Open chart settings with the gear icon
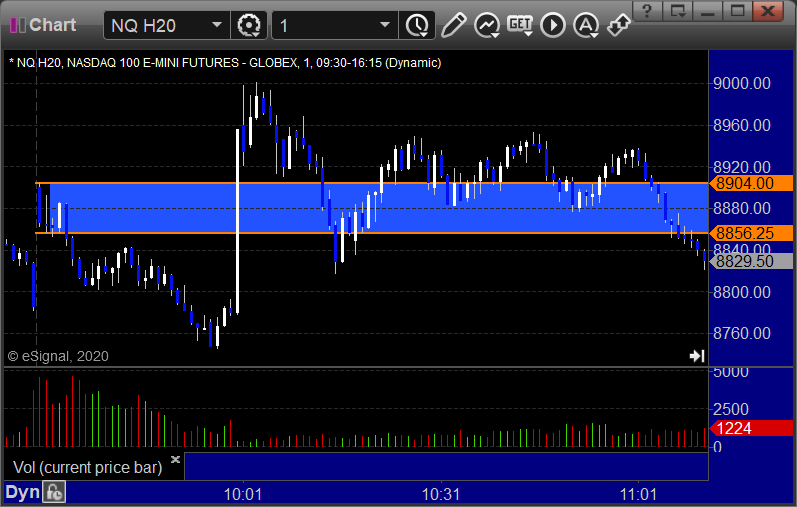 coord(249,25)
